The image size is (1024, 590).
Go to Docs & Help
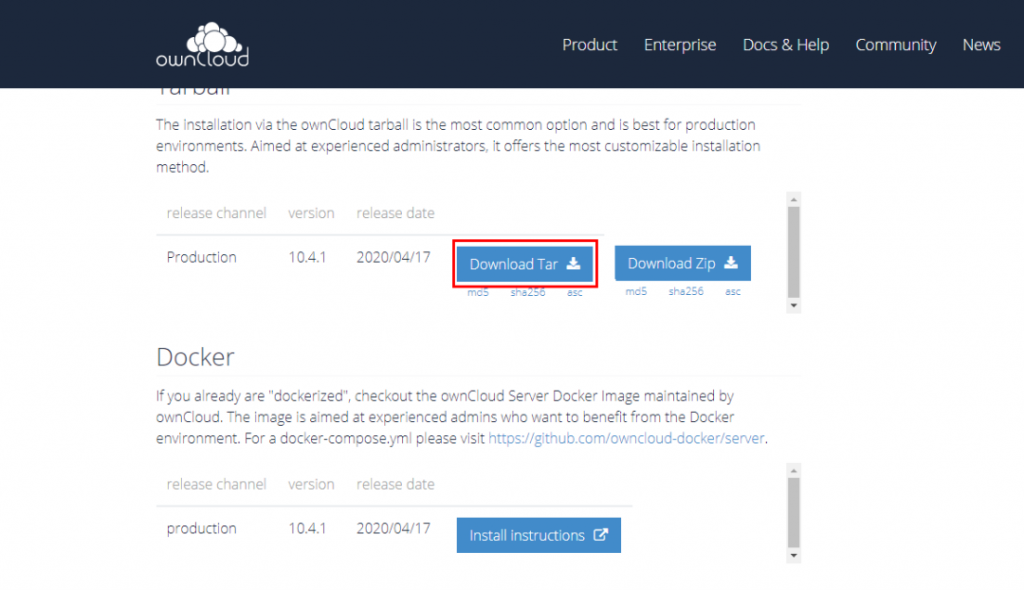786,45
